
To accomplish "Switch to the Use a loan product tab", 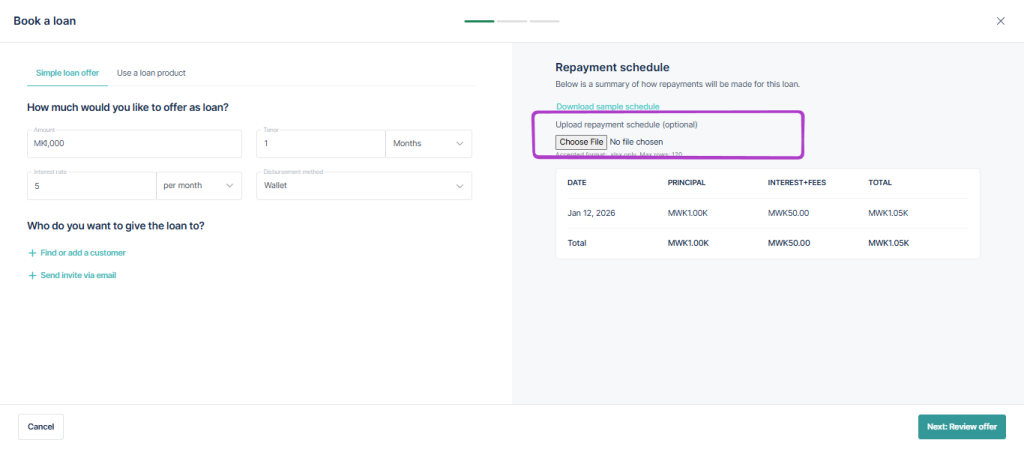I will click(x=151, y=73).
